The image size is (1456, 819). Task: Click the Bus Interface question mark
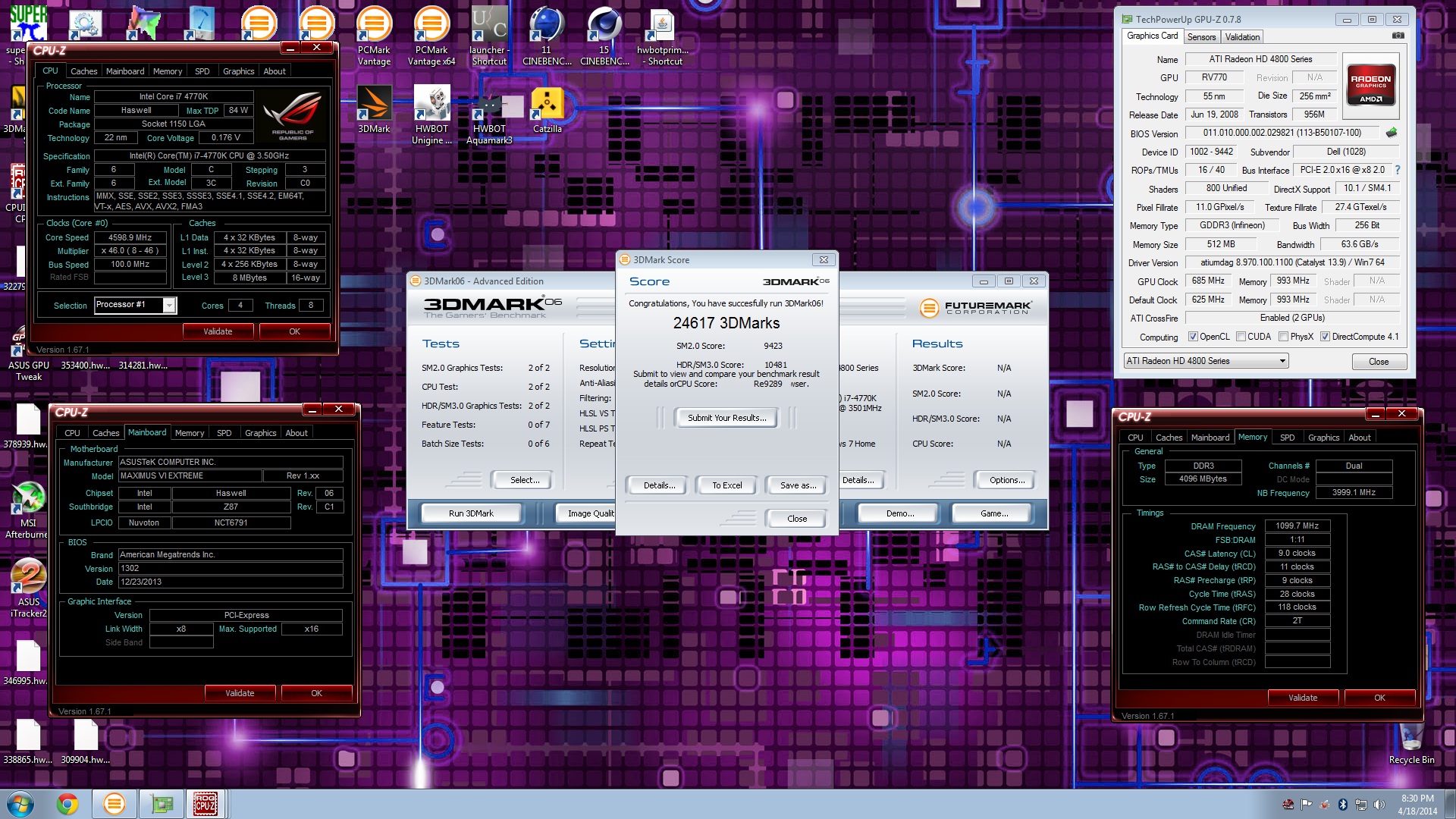(1397, 170)
